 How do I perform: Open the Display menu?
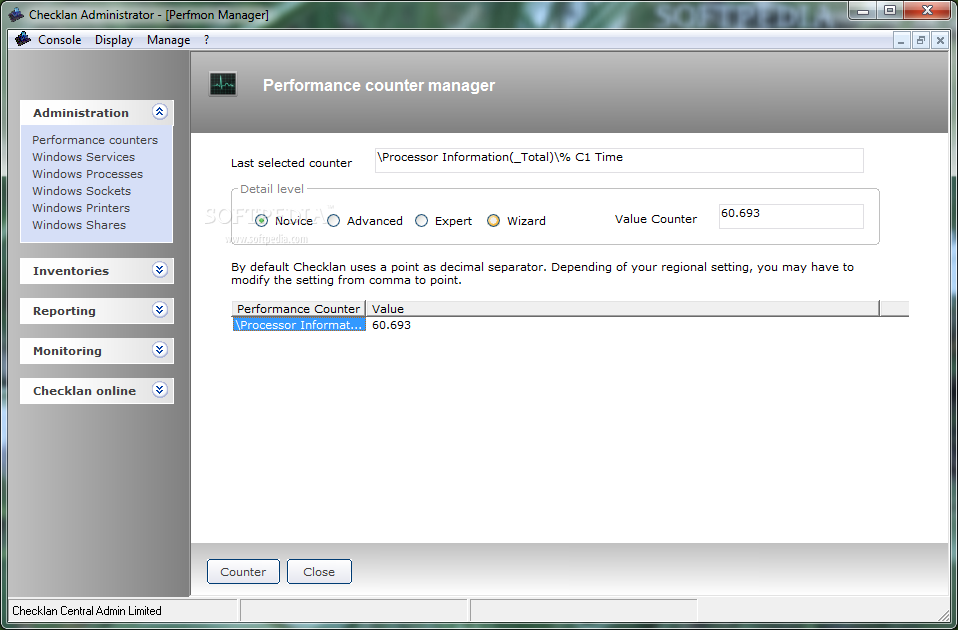click(x=114, y=40)
